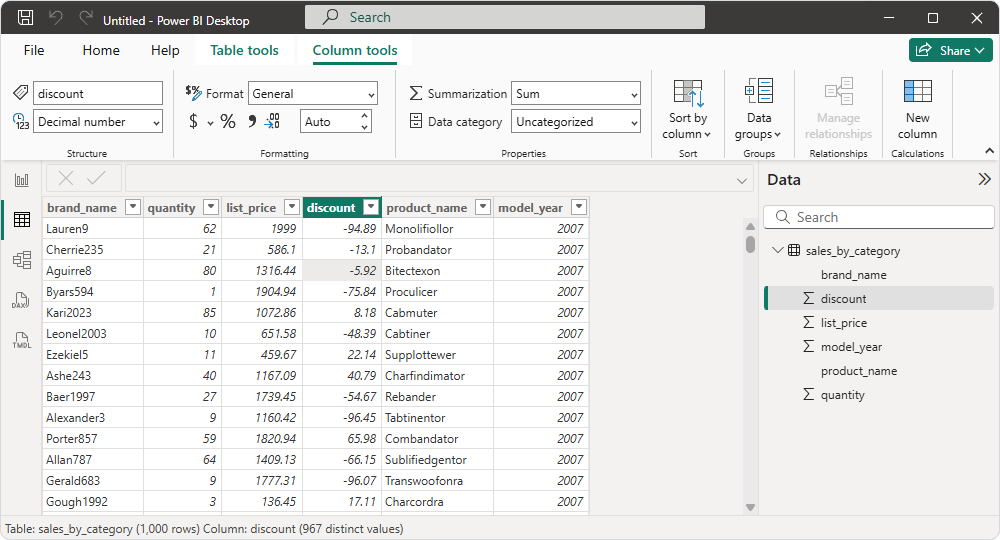Open Data category dropdown showing Uncategorized
Screen dimensions: 1000x540
576,122
